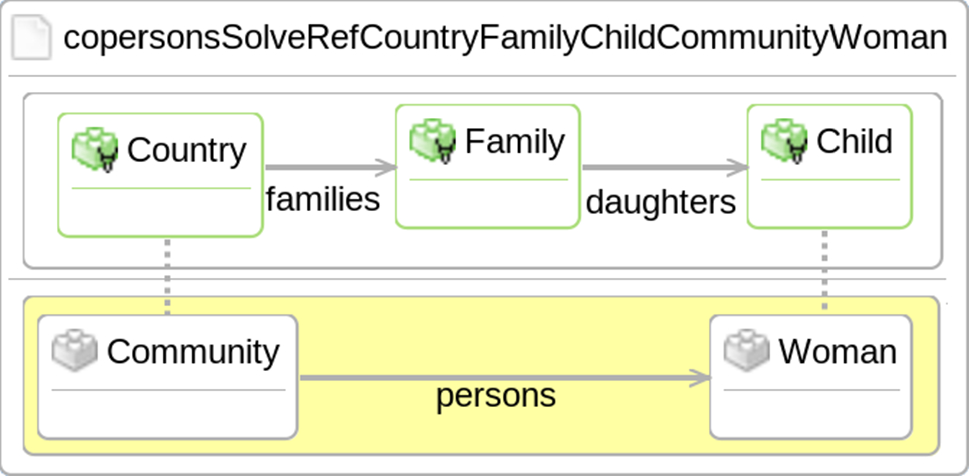969x476 pixels.
Task: Click the green Family node icon
Action: click(x=434, y=142)
